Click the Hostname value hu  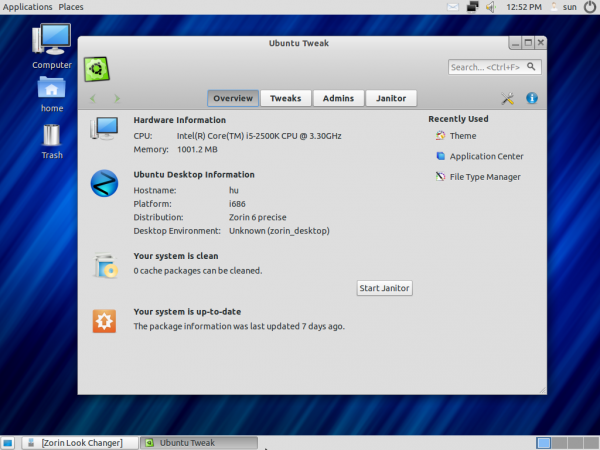tap(234, 190)
